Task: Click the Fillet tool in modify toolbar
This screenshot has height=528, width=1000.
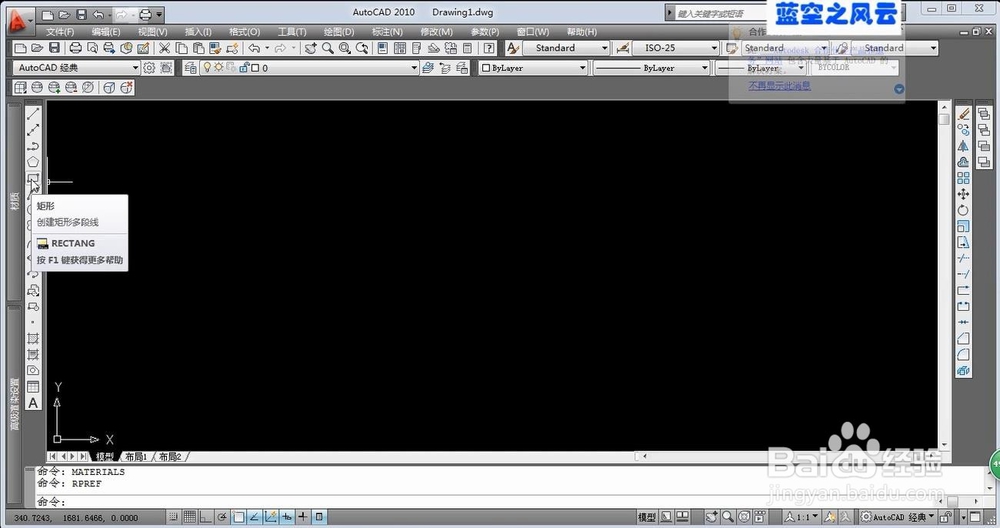Action: point(963,355)
